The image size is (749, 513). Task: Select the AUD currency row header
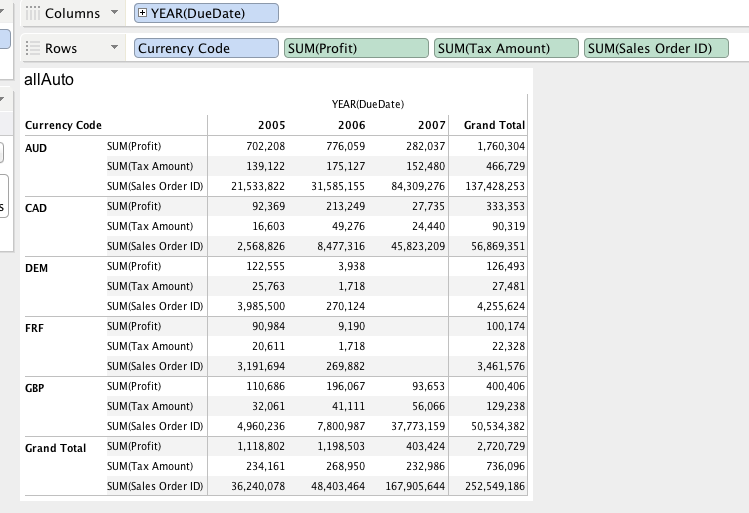coord(36,147)
